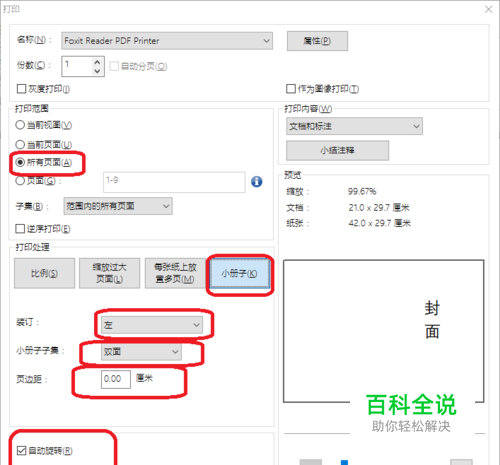Open the 子集(B) subset dropdown

coord(118,206)
